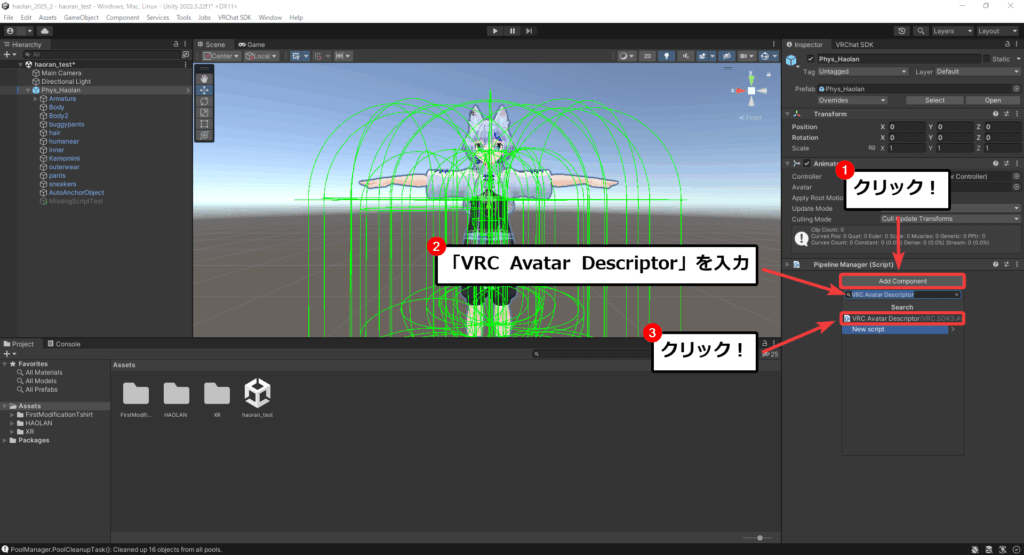Screen dimensions: 1024x555
Task: Toggle the Phys_Haolan active checkbox
Action: [x=810, y=59]
